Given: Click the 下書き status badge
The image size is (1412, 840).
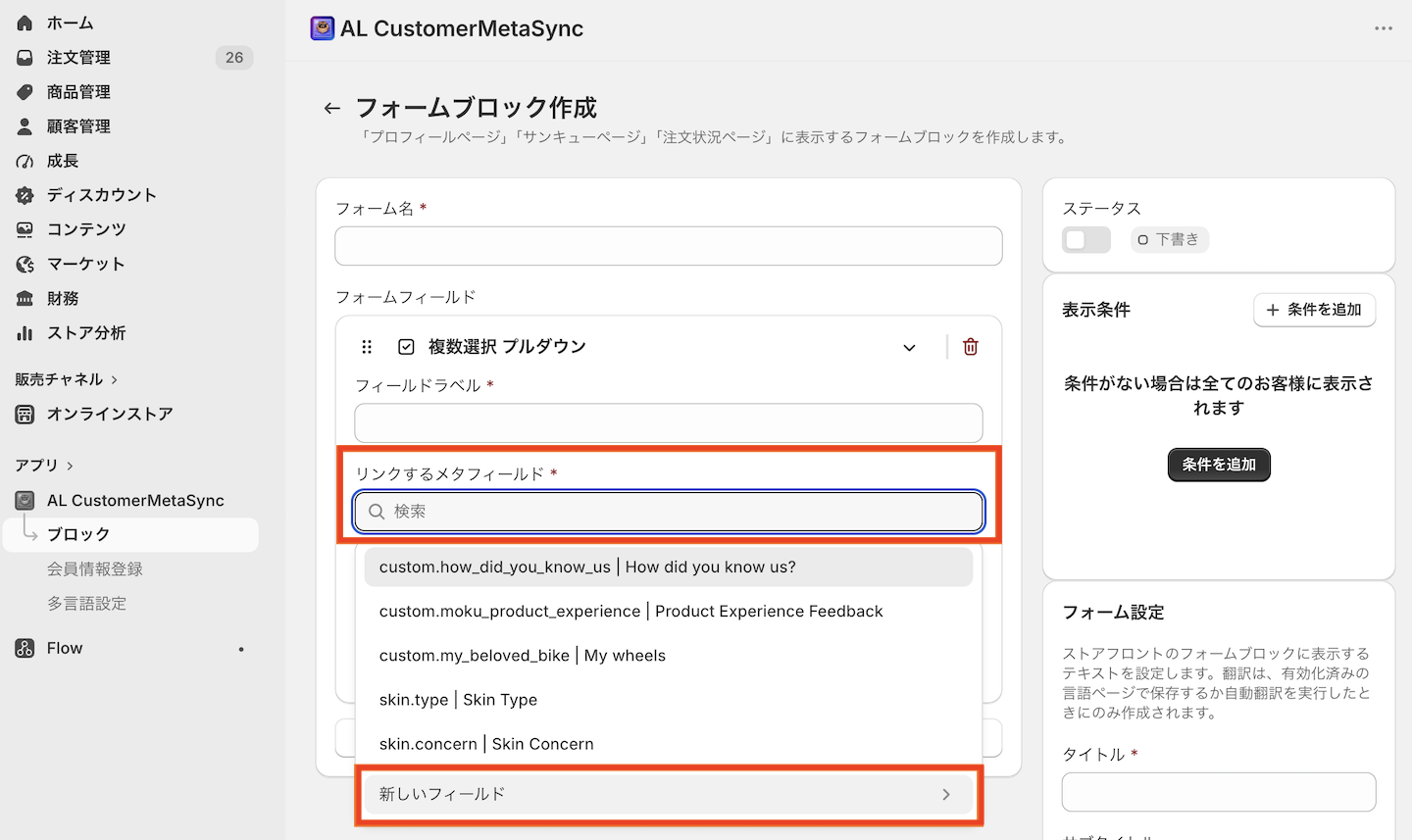Looking at the screenshot, I should (x=1169, y=239).
